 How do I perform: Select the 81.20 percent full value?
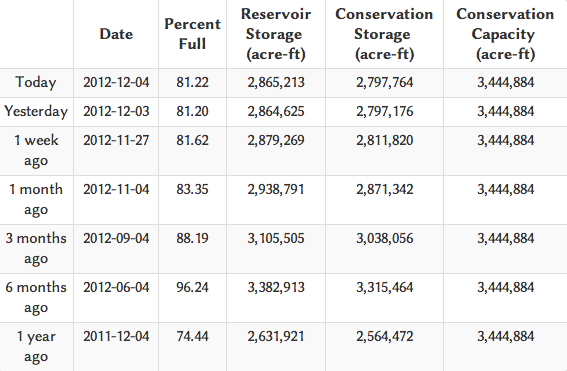192,111
